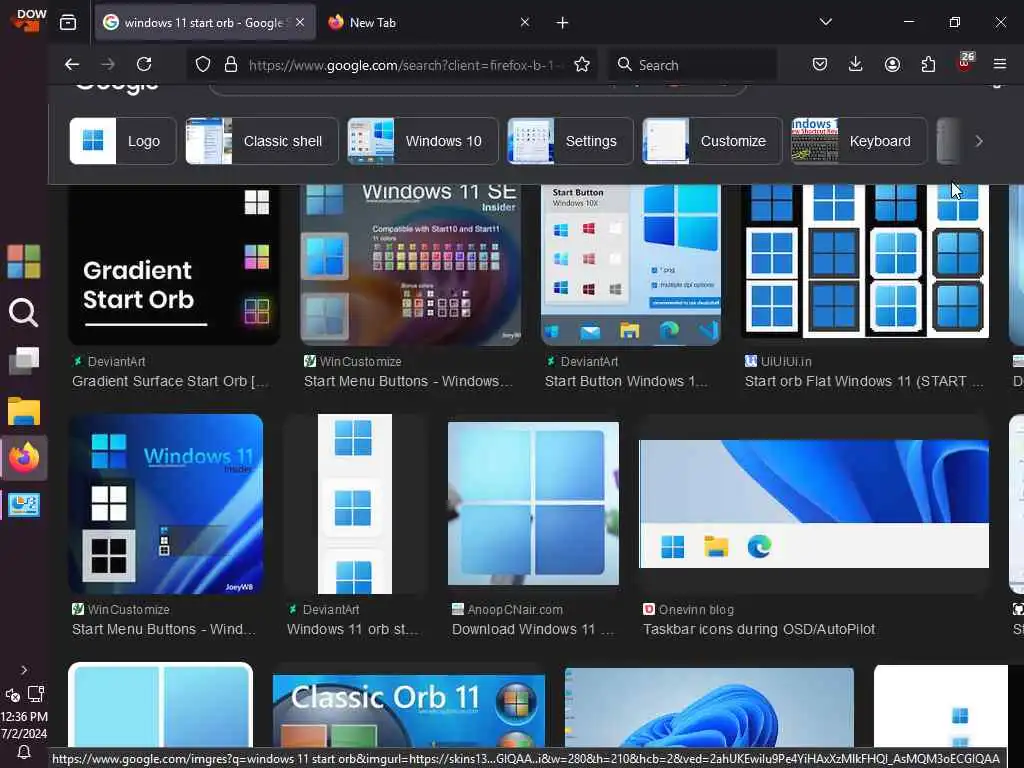Open Start orb Flat Windows 11 grid image

point(865,261)
